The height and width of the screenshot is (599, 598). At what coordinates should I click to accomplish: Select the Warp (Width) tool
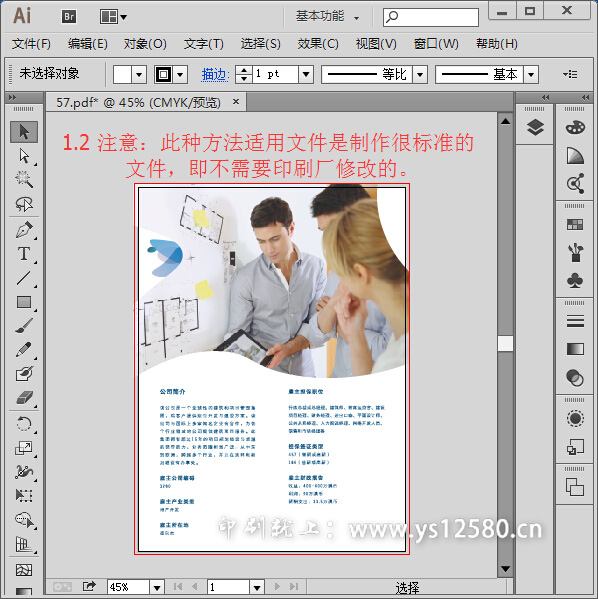24,471
